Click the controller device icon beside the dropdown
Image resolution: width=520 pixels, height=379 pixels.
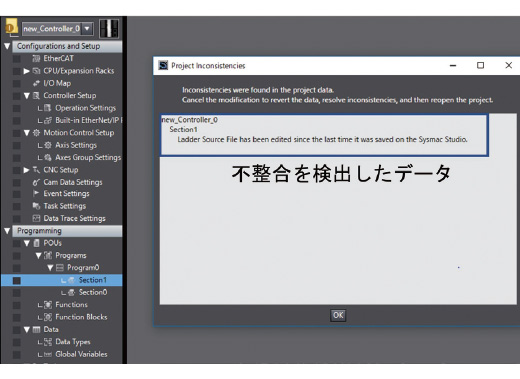[x=11, y=27]
